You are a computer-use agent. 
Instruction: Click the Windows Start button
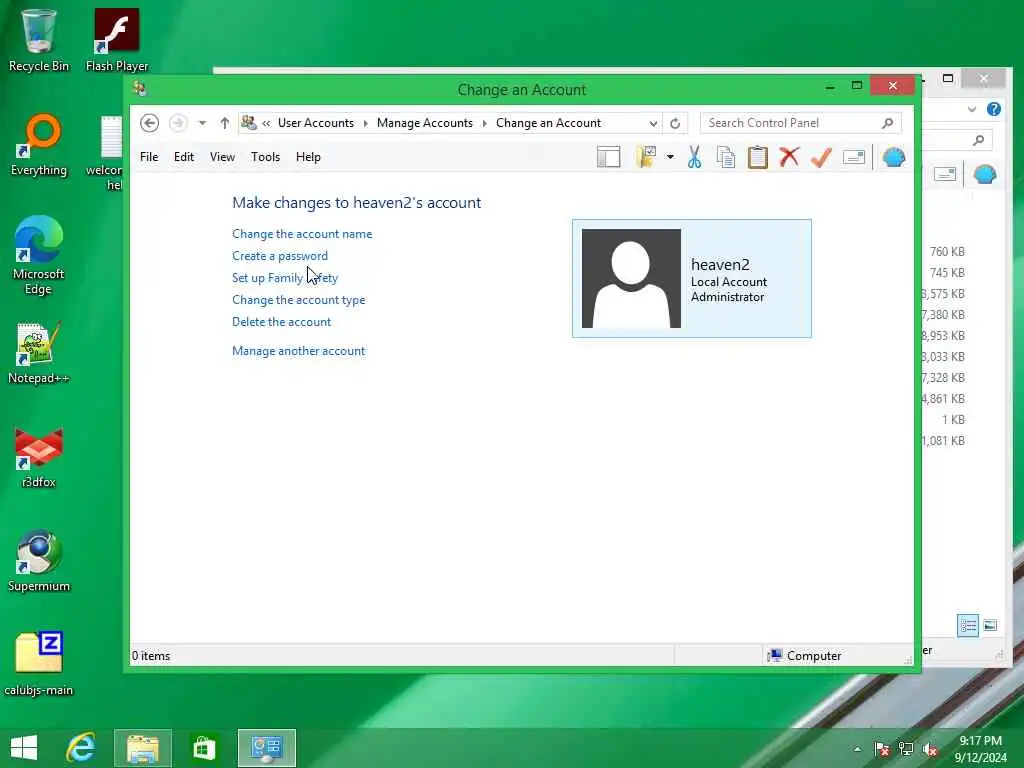click(24, 748)
